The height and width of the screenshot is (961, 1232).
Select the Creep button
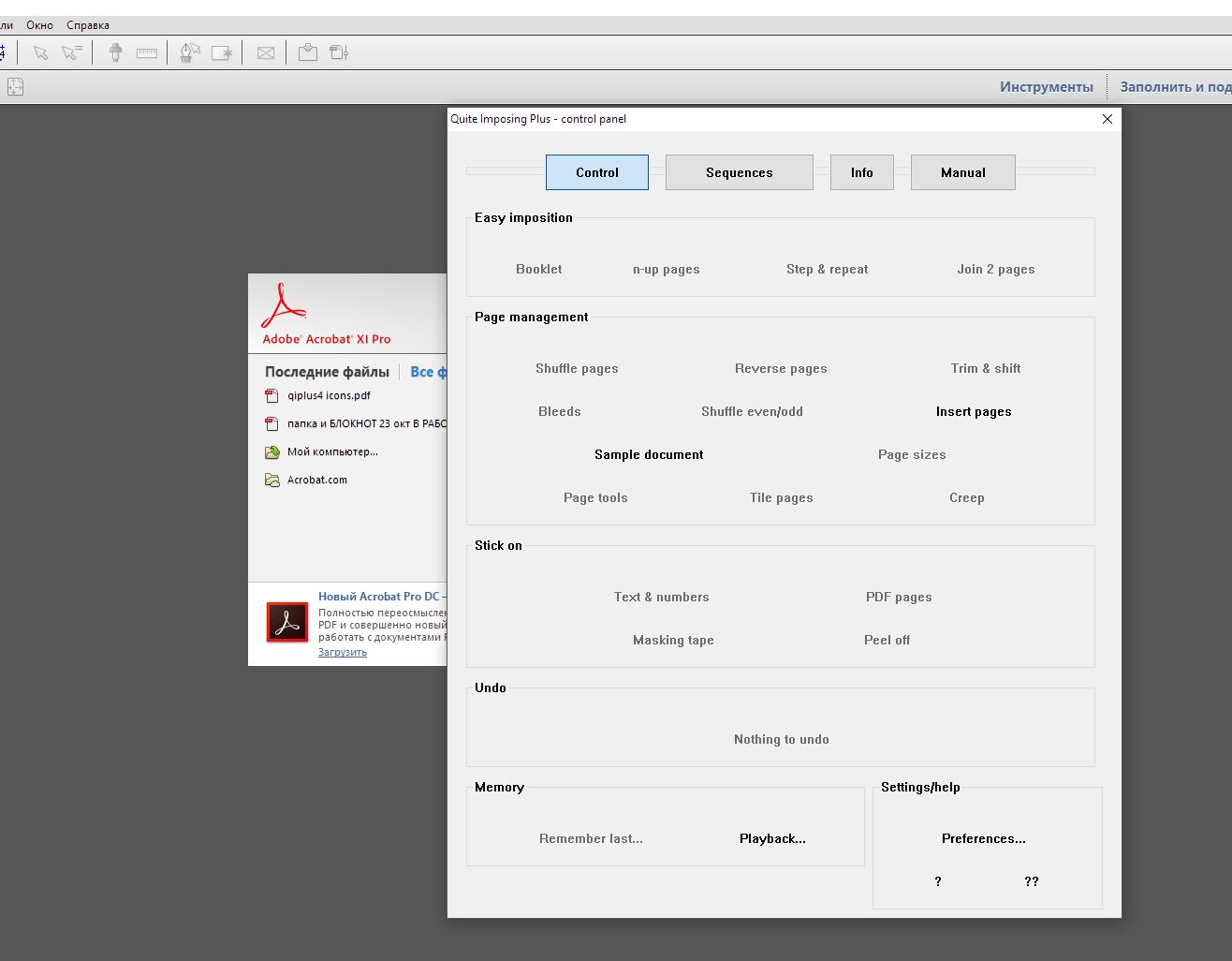[967, 497]
